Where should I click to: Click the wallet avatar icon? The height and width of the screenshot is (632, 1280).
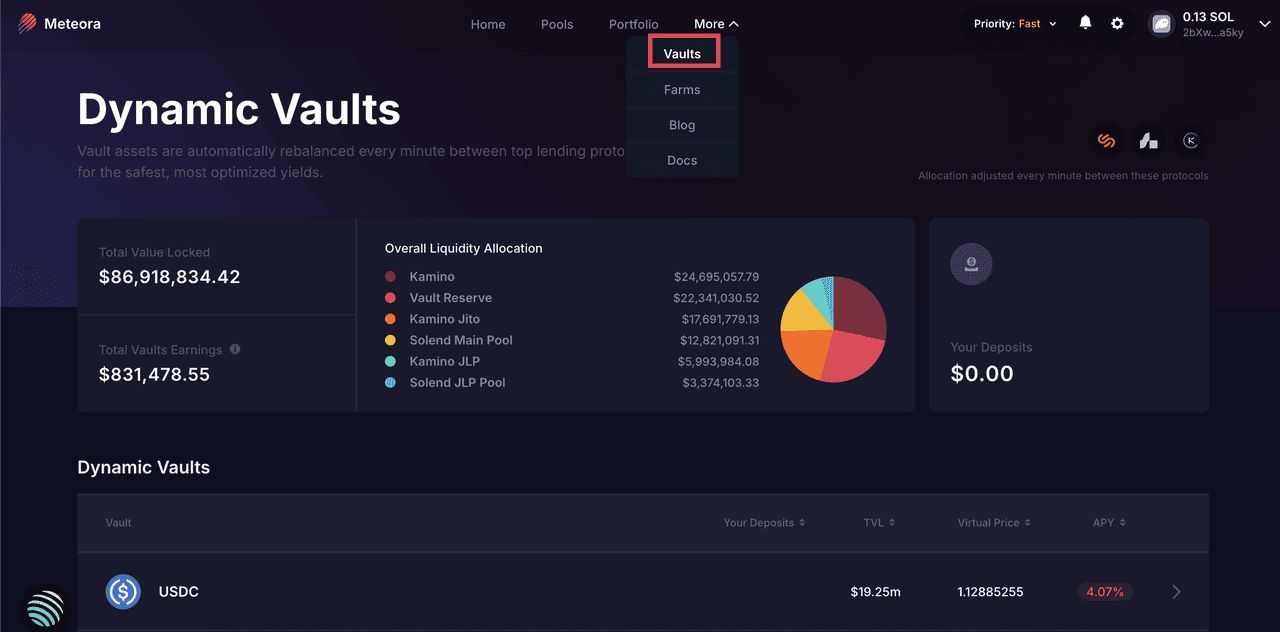pos(1161,24)
